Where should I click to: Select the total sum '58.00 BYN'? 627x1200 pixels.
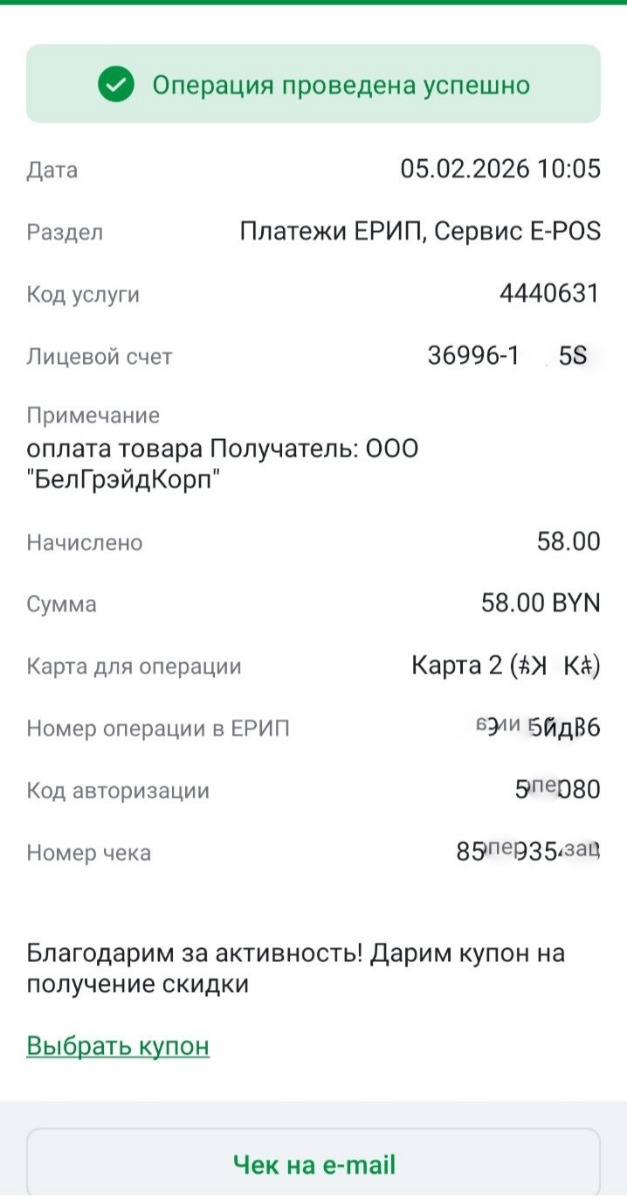click(540, 604)
